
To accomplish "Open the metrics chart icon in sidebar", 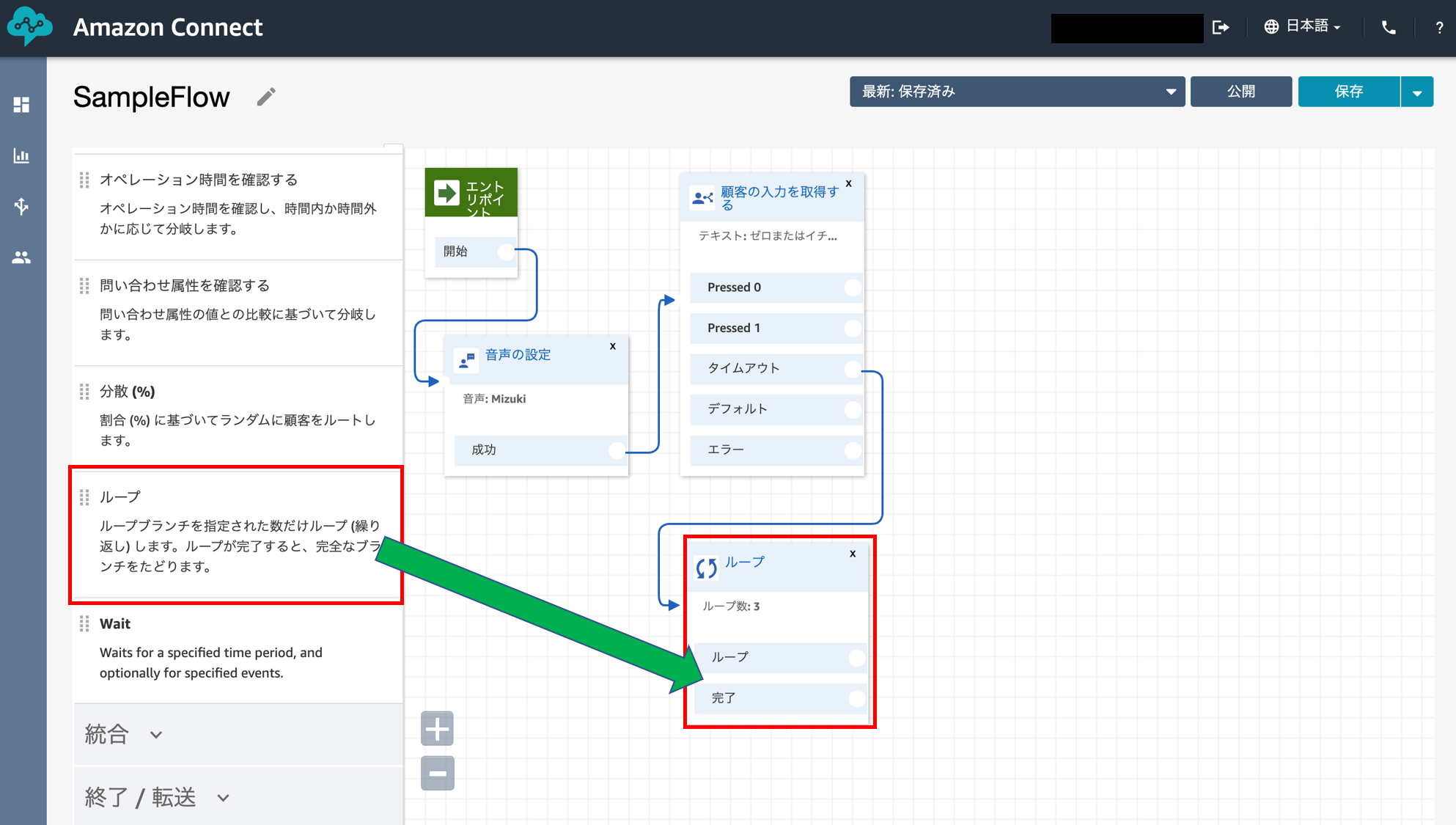I will [x=21, y=155].
